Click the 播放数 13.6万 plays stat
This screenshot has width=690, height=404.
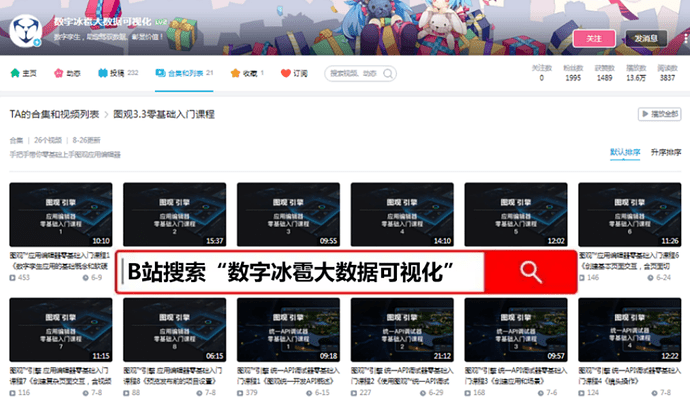[636, 73]
